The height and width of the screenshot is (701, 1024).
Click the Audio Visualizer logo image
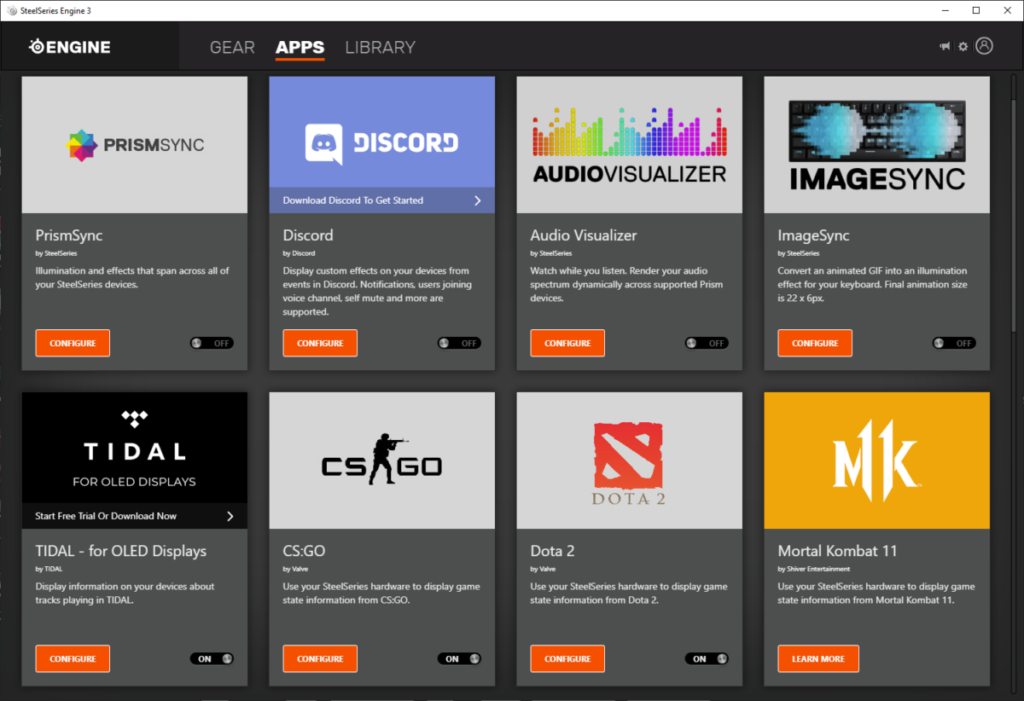coord(630,145)
